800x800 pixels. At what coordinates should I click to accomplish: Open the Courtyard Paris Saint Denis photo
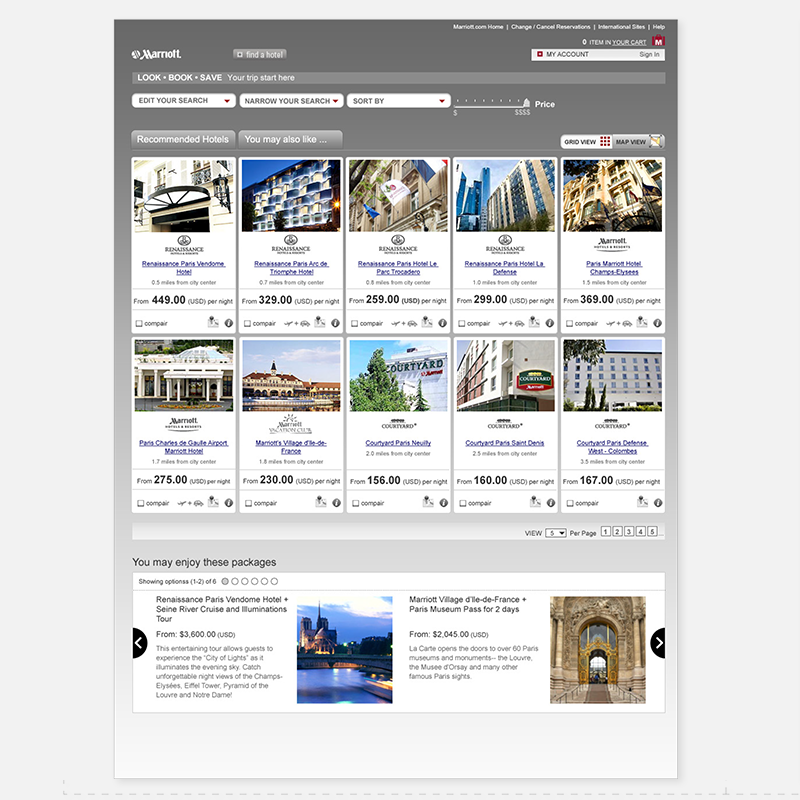point(506,376)
